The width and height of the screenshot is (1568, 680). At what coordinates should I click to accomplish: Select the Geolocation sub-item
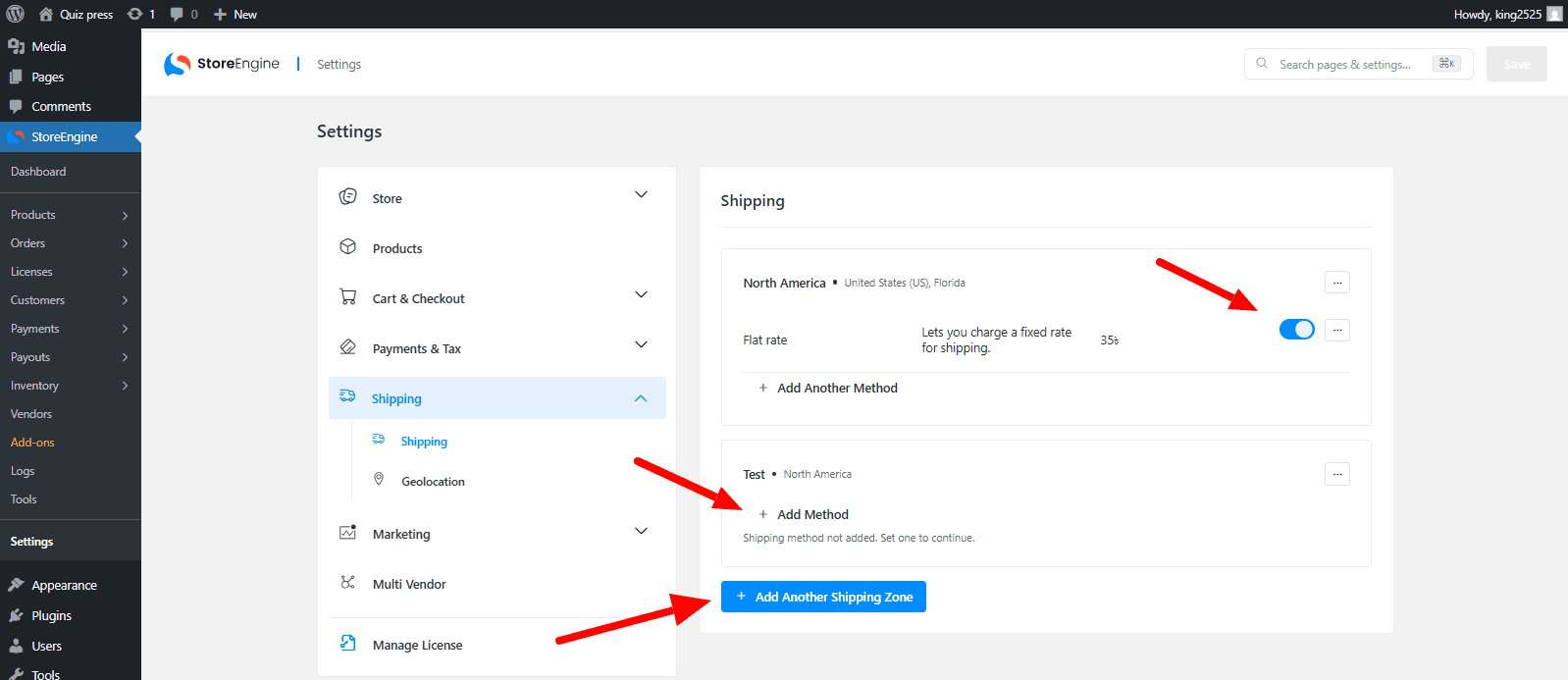[433, 482]
